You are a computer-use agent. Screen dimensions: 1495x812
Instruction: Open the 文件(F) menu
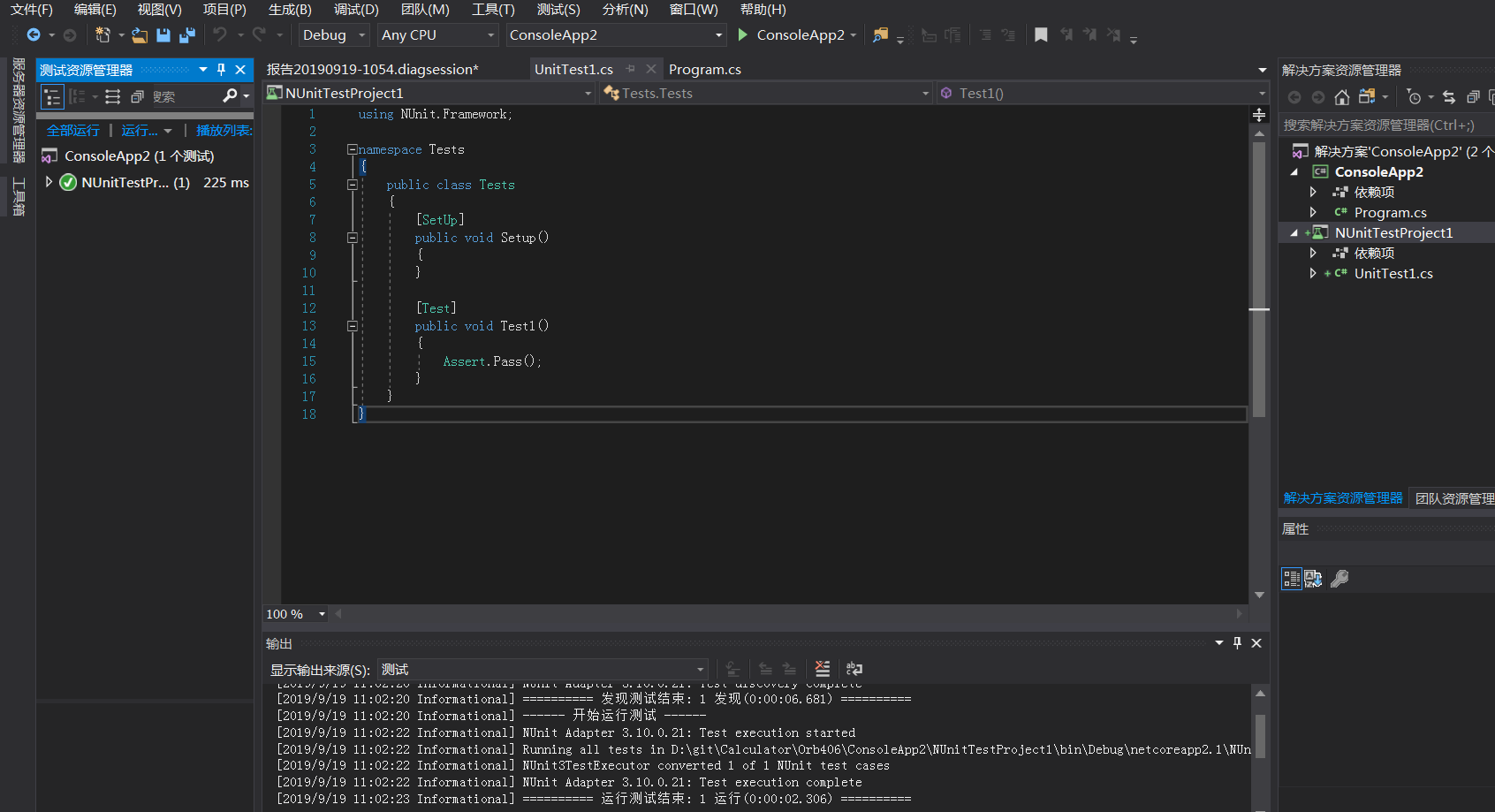32,10
